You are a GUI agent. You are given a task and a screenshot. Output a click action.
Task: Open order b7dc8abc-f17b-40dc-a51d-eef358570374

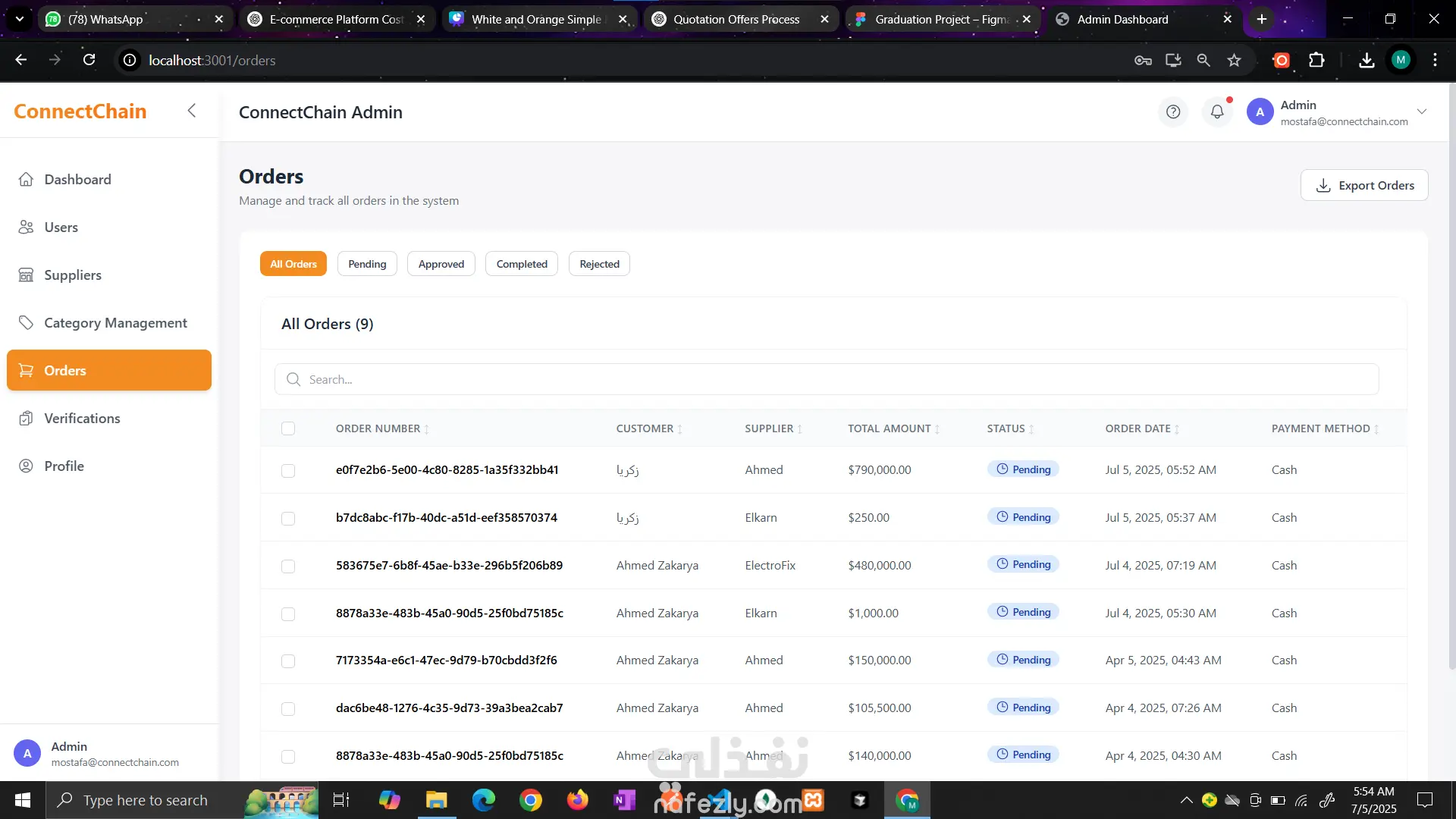(x=447, y=518)
